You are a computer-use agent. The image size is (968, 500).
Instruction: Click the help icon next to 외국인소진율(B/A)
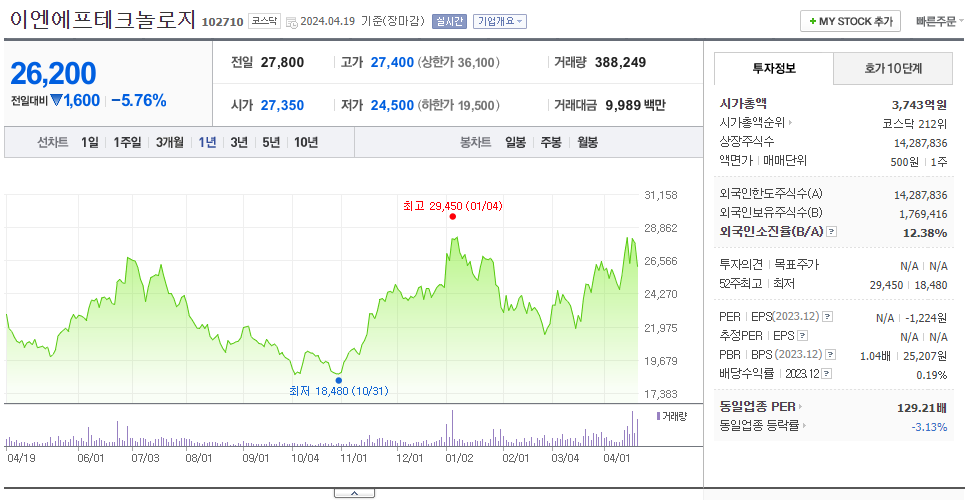(x=832, y=232)
